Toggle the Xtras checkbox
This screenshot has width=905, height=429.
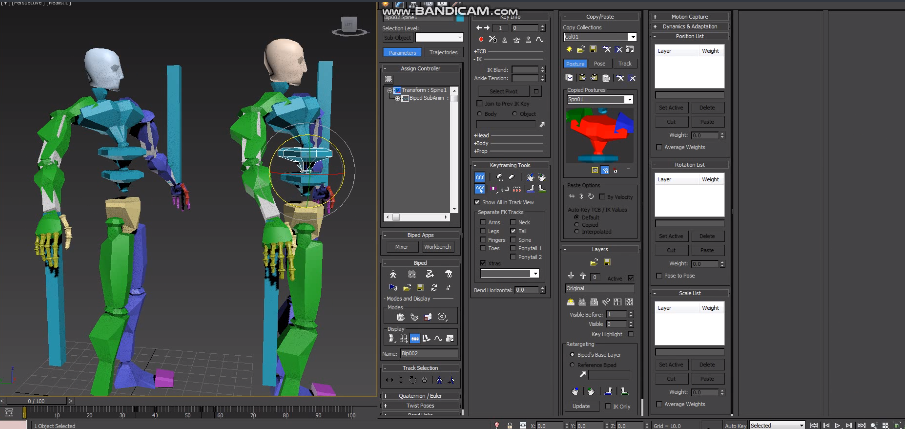pos(483,263)
